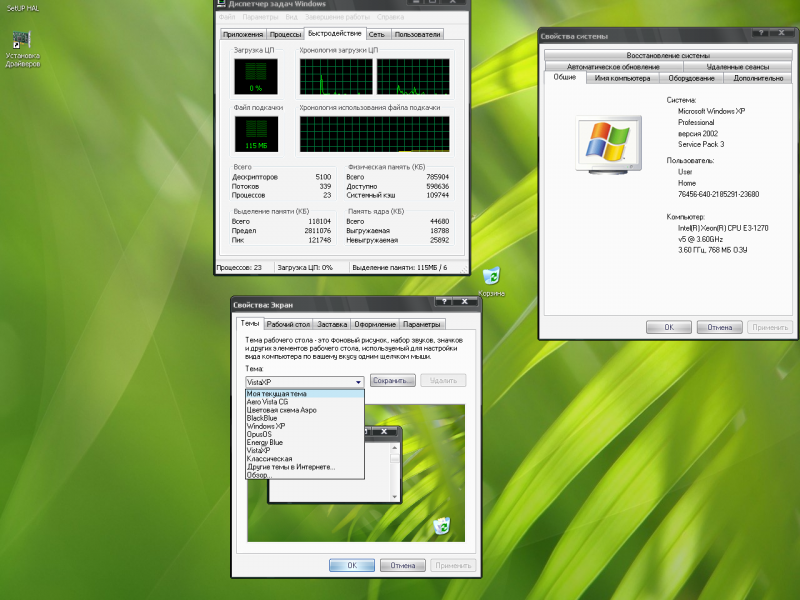
Task: Click the Service Pack 3 text
Action: point(701,144)
